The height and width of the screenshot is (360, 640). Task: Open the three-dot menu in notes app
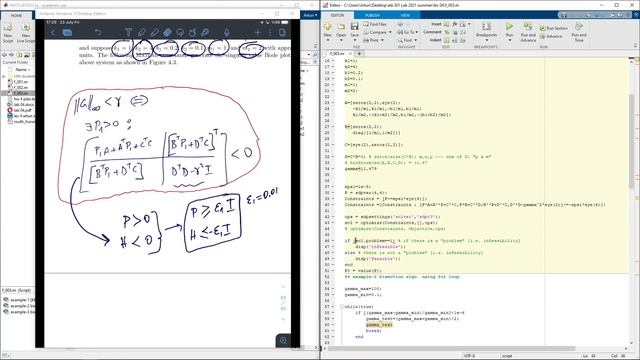tap(269, 32)
